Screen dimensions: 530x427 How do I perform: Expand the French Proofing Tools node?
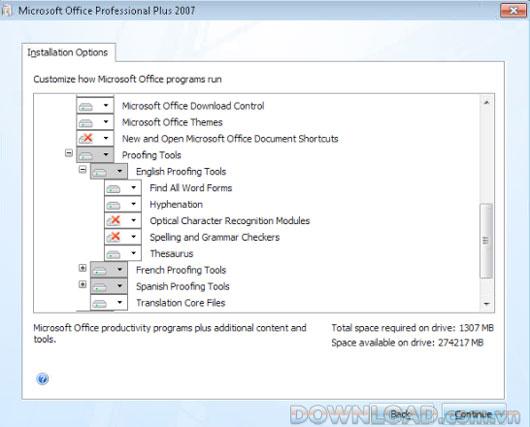(82, 268)
